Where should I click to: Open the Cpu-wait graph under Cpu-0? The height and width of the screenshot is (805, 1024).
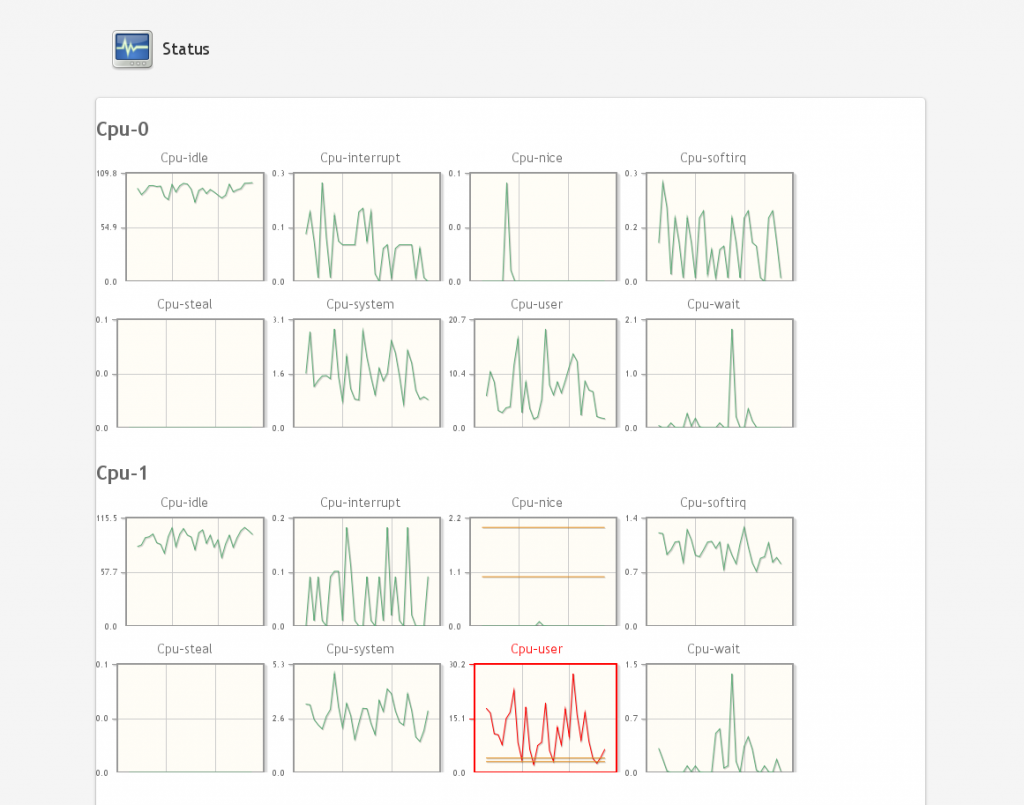click(720, 373)
